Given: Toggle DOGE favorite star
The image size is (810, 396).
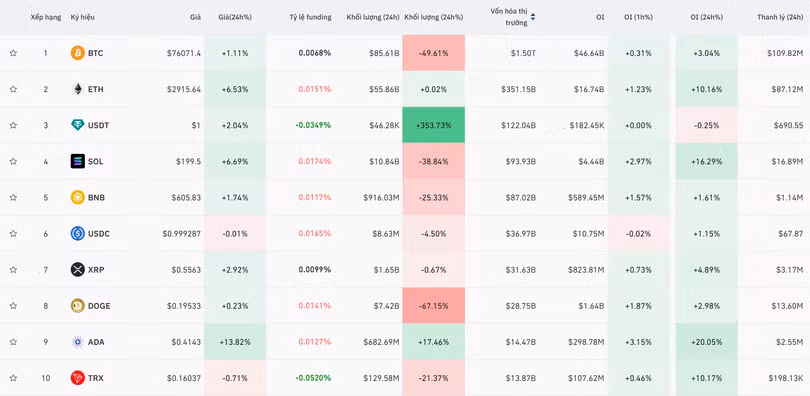Looking at the screenshot, I should point(13,306).
